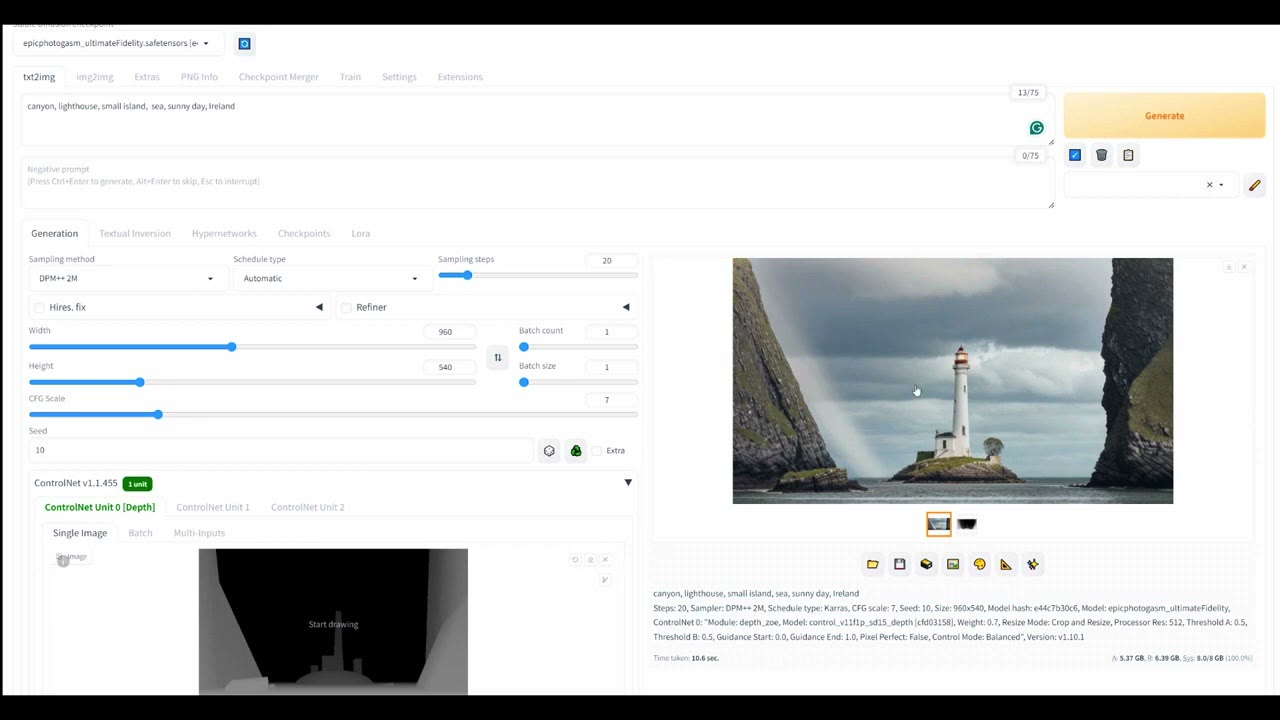Screen dimensions: 1280x720
Task: Click the Batch count slider handle
Action: click(524, 347)
